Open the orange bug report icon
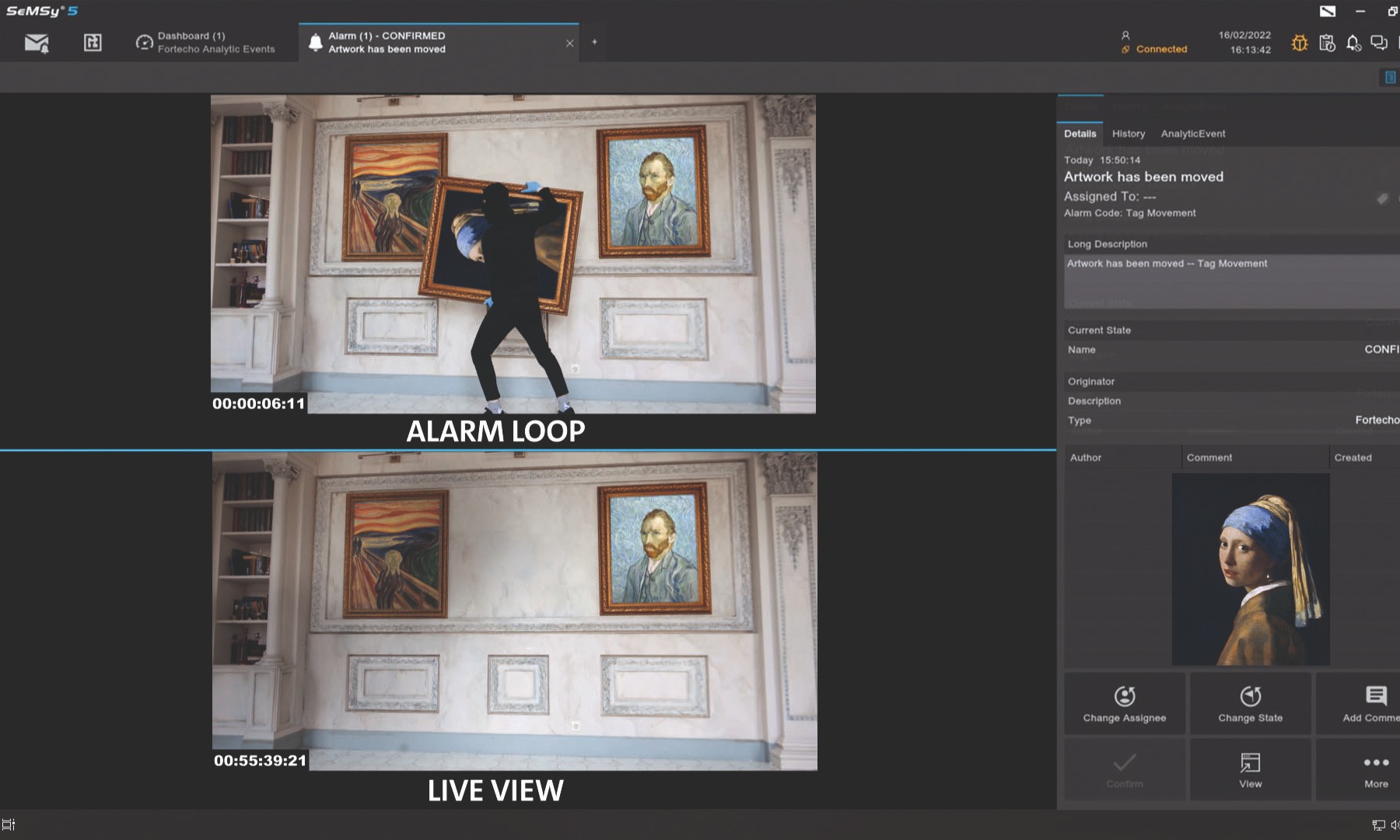Screen dimensions: 1400x840 click(x=1300, y=44)
